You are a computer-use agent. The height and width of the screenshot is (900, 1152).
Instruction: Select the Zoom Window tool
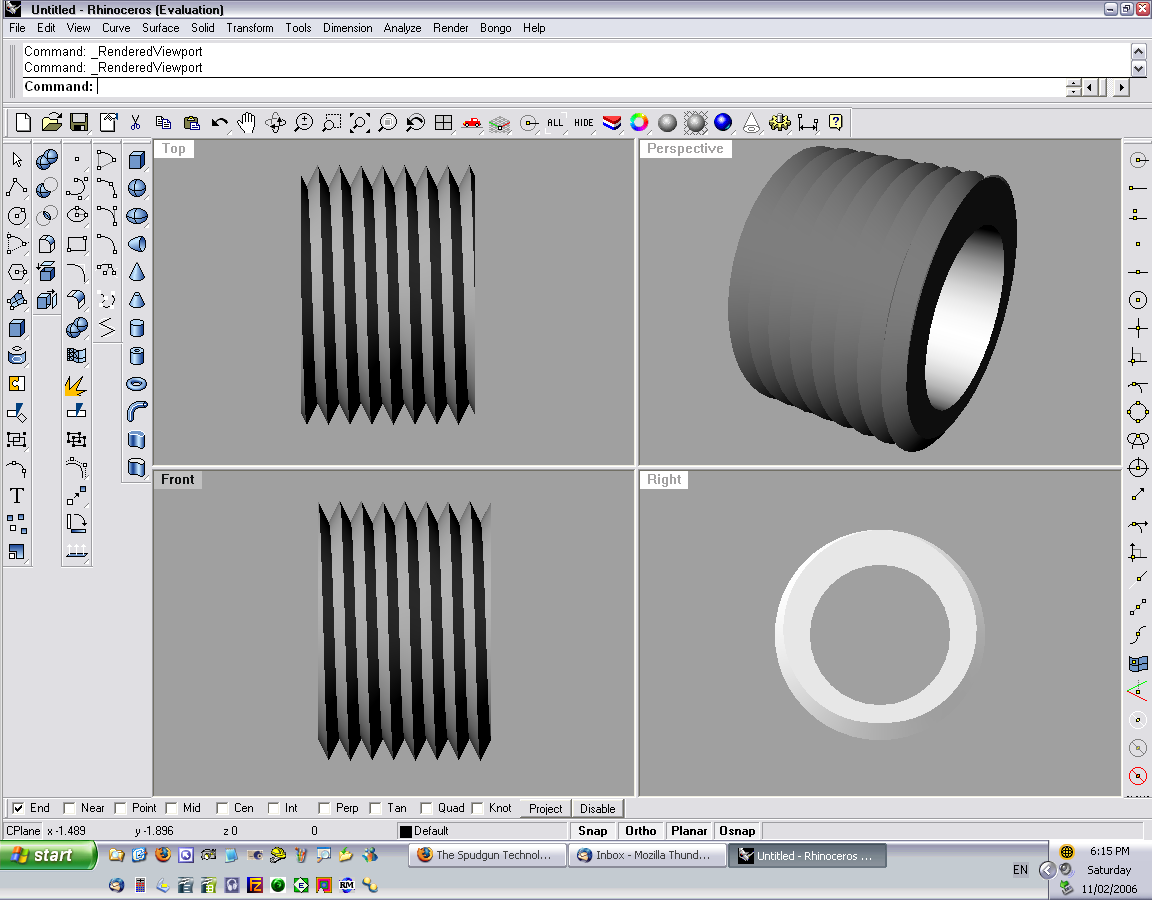pyautogui.click(x=331, y=123)
